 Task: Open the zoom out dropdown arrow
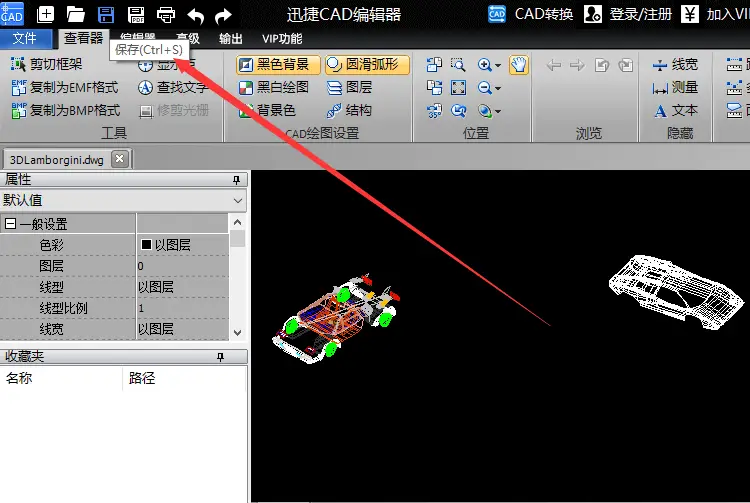[498, 88]
